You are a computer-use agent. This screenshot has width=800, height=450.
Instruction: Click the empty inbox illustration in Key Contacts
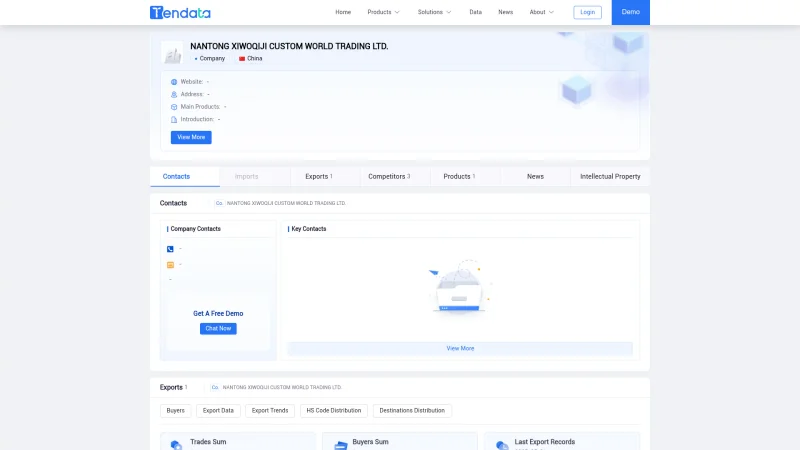460,286
